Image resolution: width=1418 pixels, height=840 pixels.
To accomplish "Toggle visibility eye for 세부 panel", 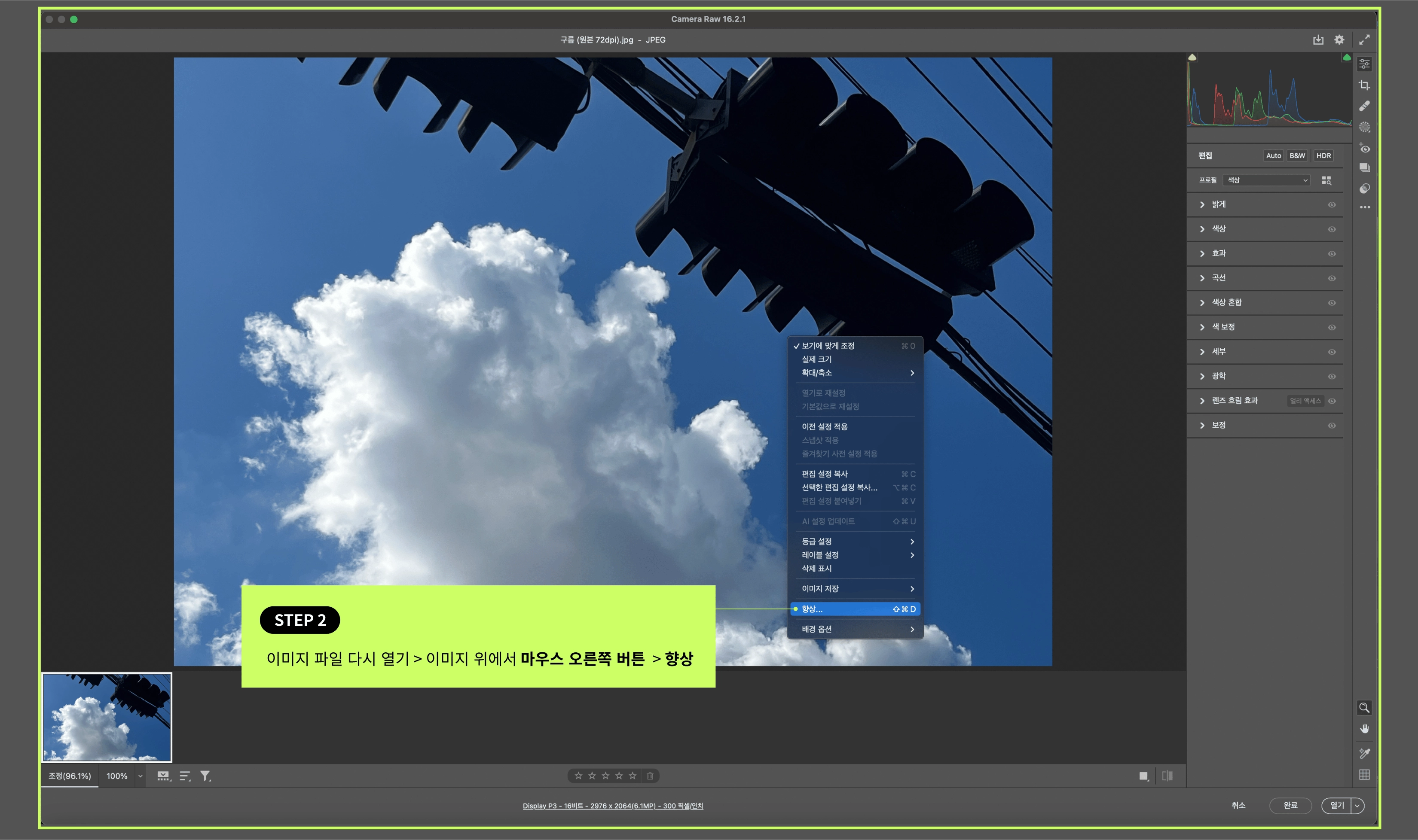I will point(1331,352).
